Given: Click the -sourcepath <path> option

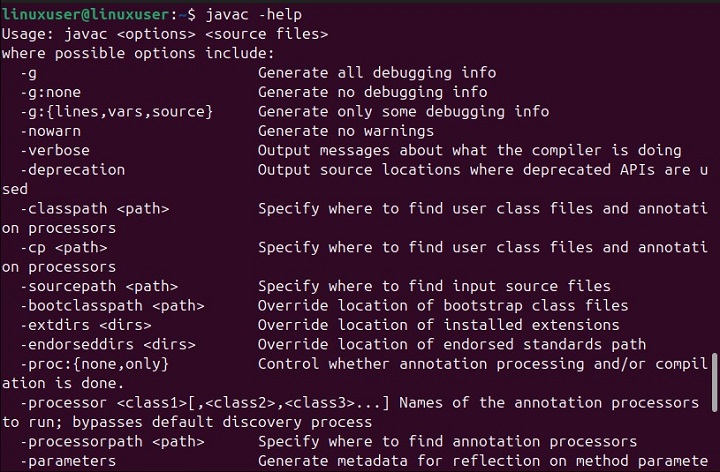Looking at the screenshot, I should pyautogui.click(x=98, y=286).
